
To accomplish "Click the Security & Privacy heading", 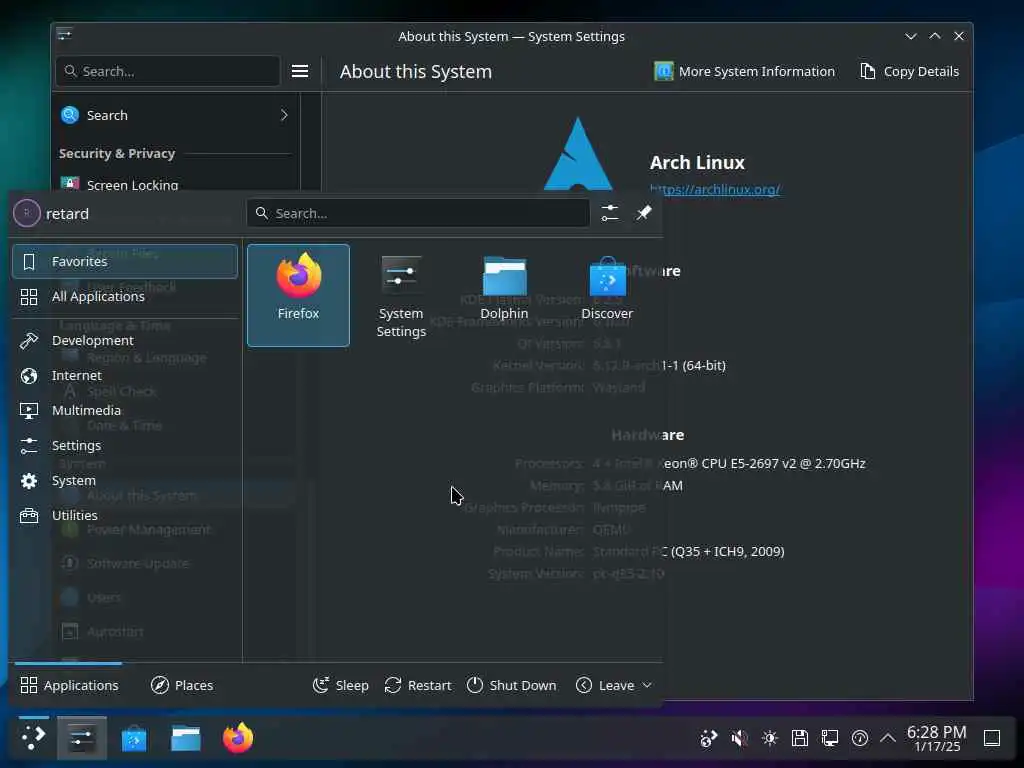I will tap(117, 153).
